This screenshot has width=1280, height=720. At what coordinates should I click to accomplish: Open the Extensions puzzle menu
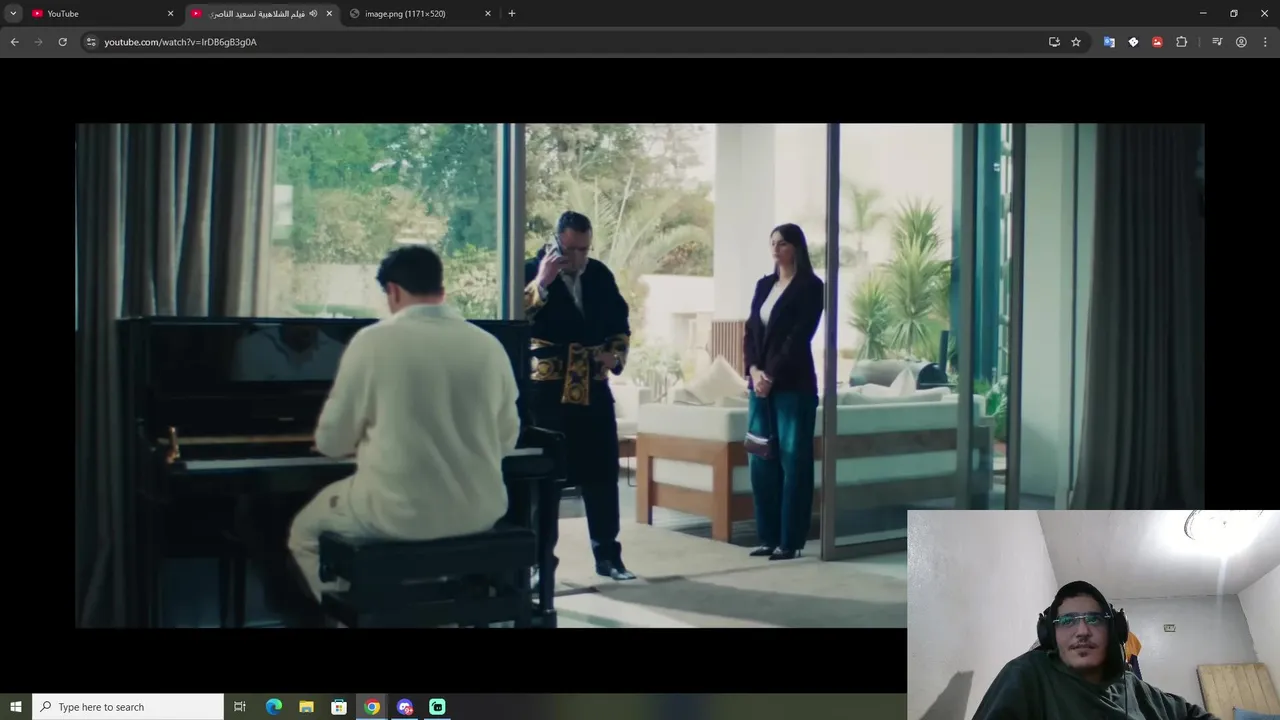click(x=1182, y=42)
